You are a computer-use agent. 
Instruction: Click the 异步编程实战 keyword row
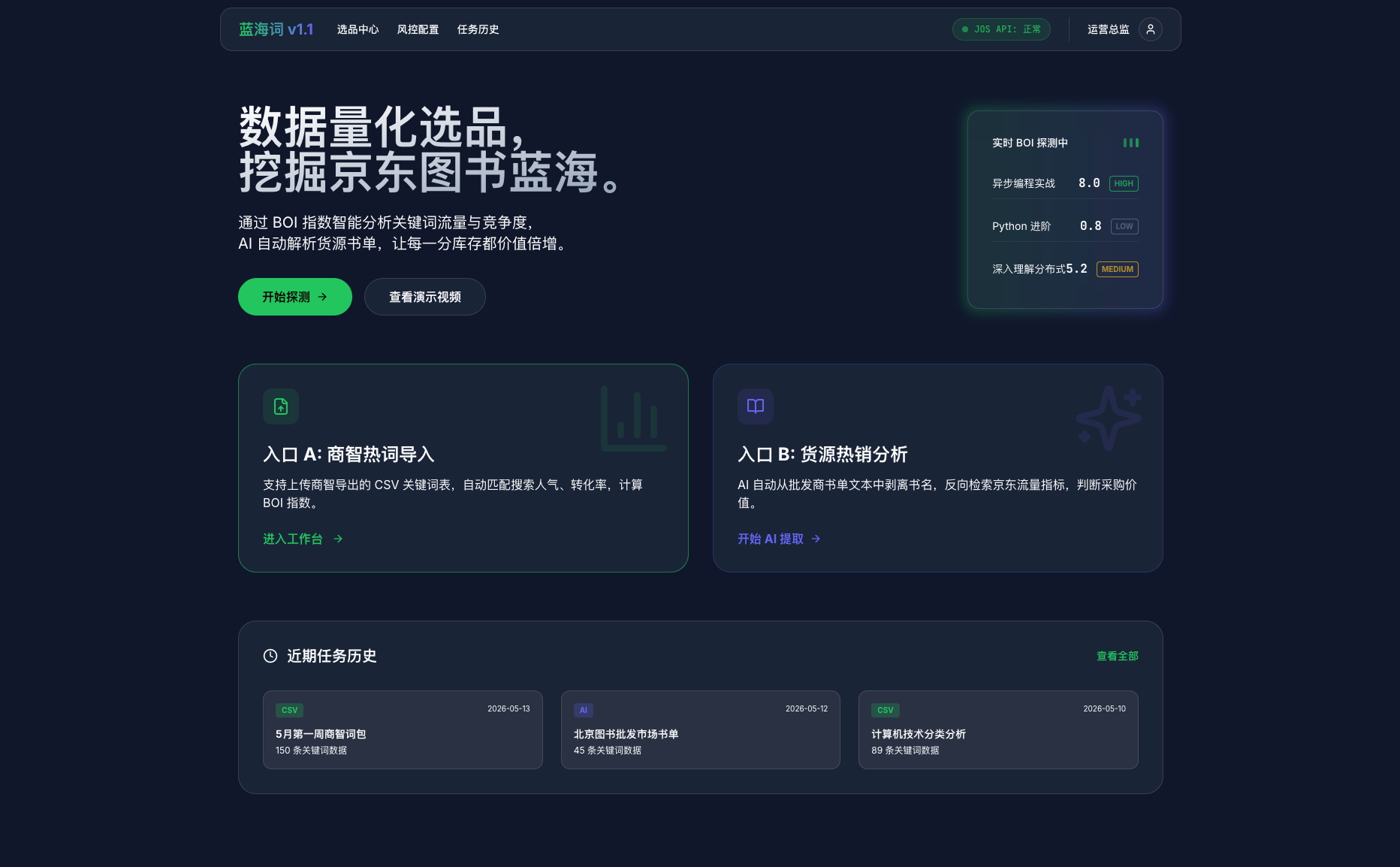coord(1065,183)
